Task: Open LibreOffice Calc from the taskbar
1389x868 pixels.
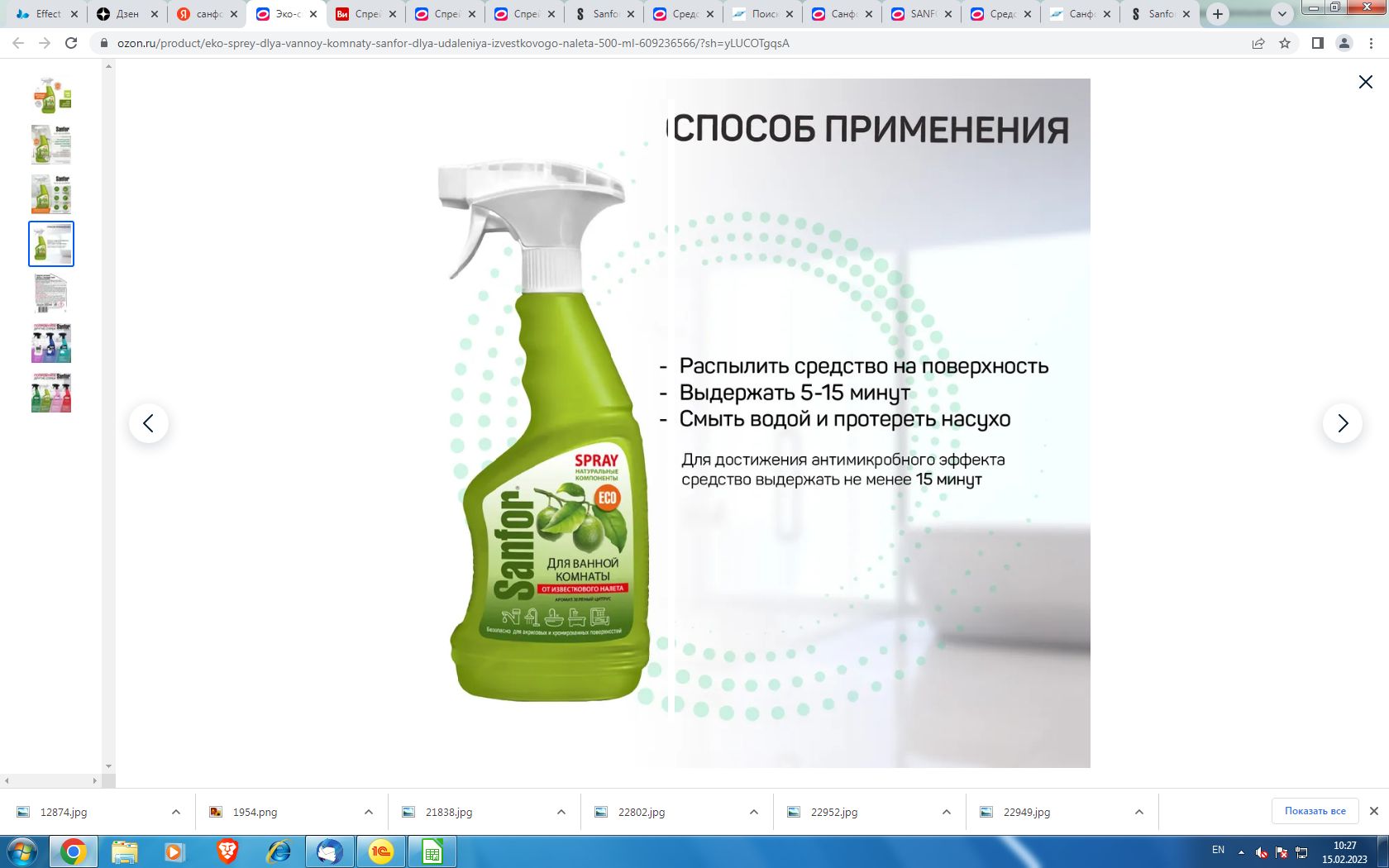Action: [432, 851]
